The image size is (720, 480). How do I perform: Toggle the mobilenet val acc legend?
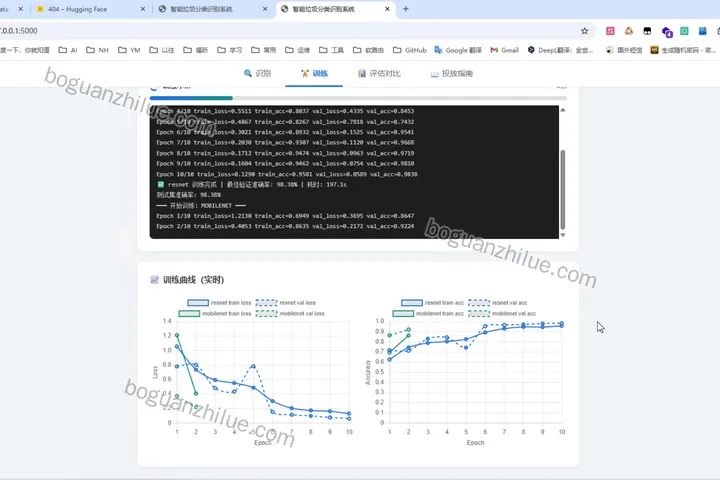[x=502, y=314]
